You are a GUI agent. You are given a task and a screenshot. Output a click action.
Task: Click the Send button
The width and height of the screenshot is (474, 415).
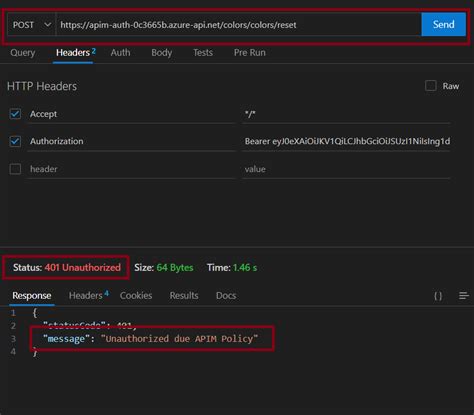[x=443, y=24]
